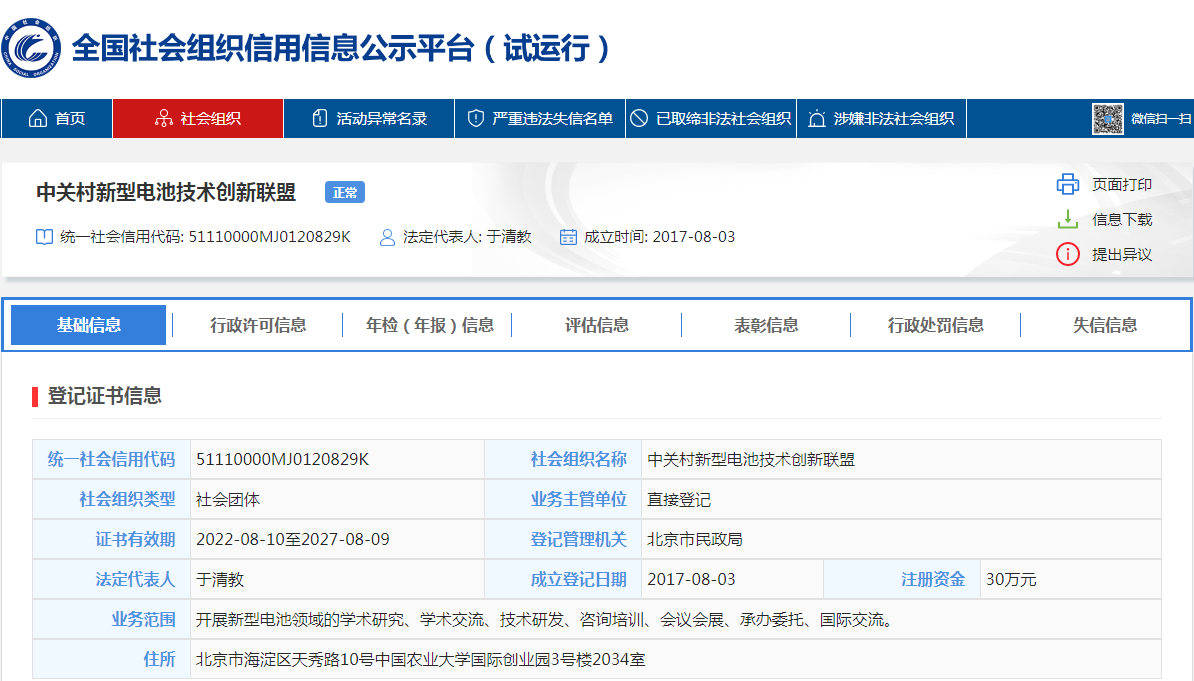Click the alarm icon for 涉嫌非法社会组织
Screen dimensions: 1194x681
pyautogui.click(x=816, y=119)
